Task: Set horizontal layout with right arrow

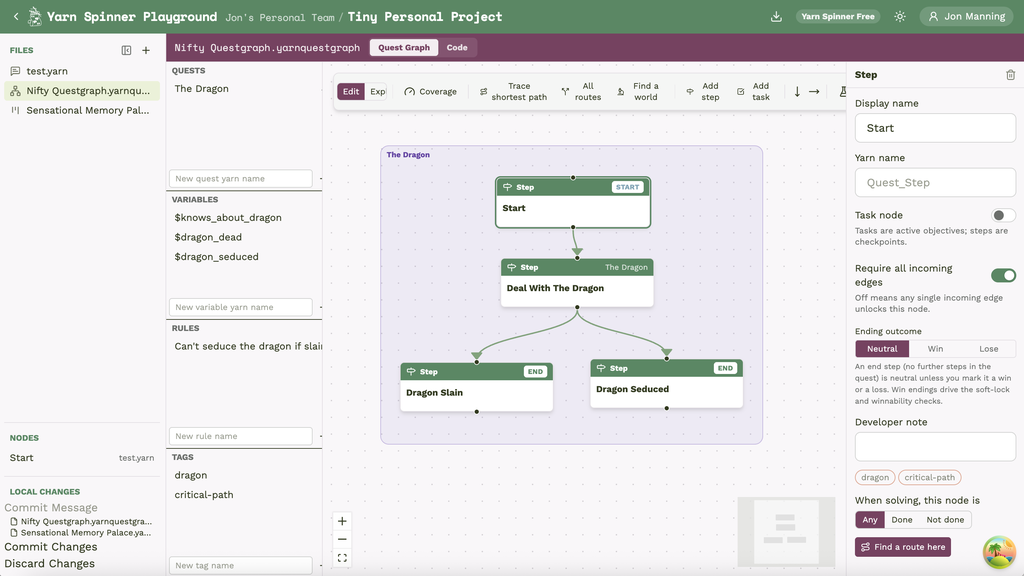Action: [814, 91]
